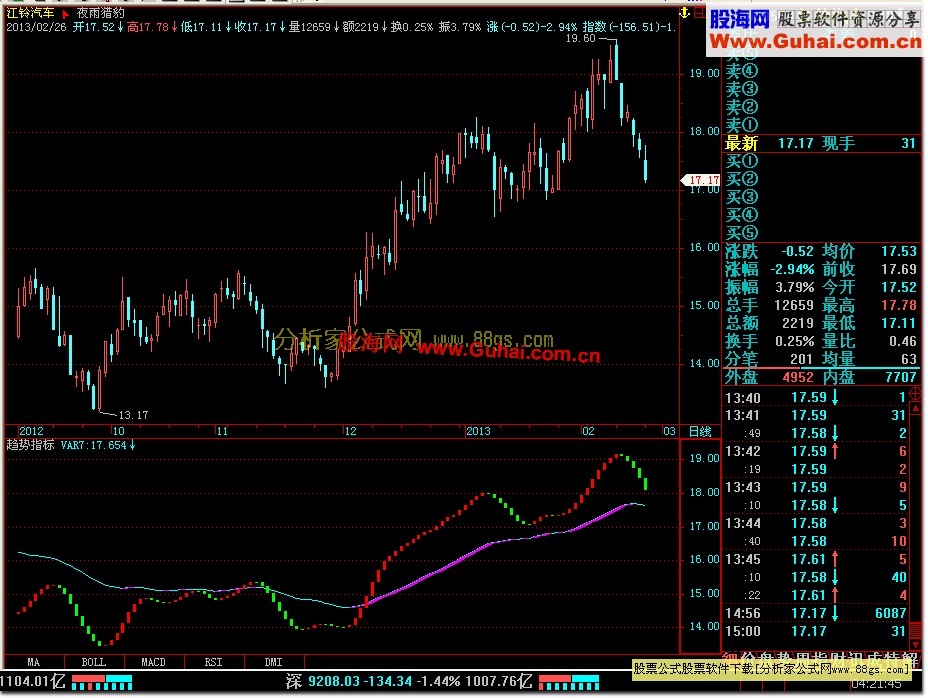Click the red-cyan market breadth bars at bottom left
Screen dimensions: 928x698
pos(102,682)
